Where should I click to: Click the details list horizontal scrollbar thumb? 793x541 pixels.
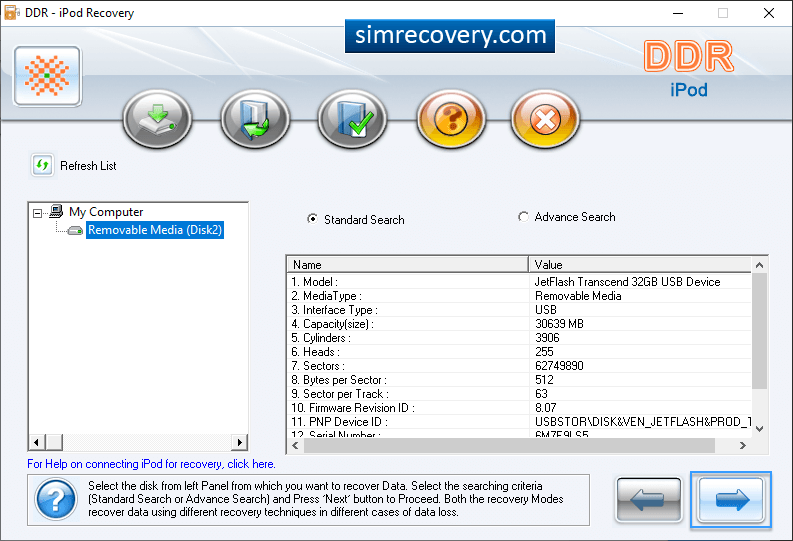[x=509, y=445]
